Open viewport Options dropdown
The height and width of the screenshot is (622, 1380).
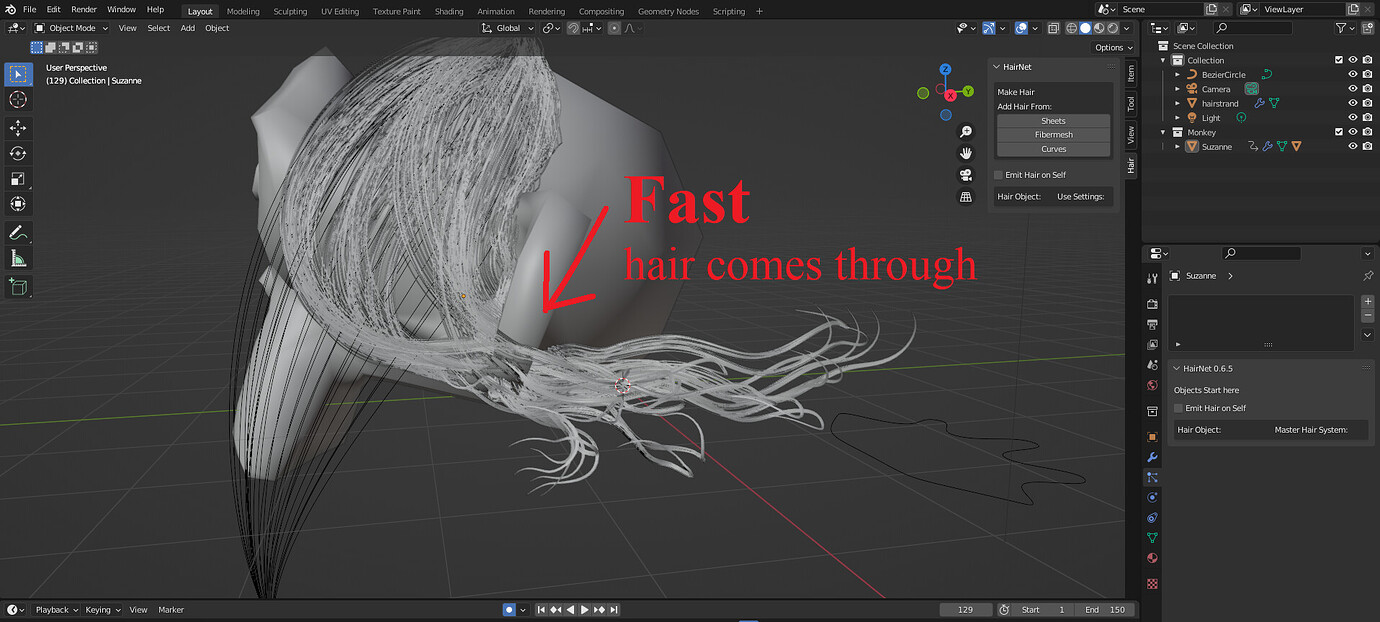[x=1113, y=47]
